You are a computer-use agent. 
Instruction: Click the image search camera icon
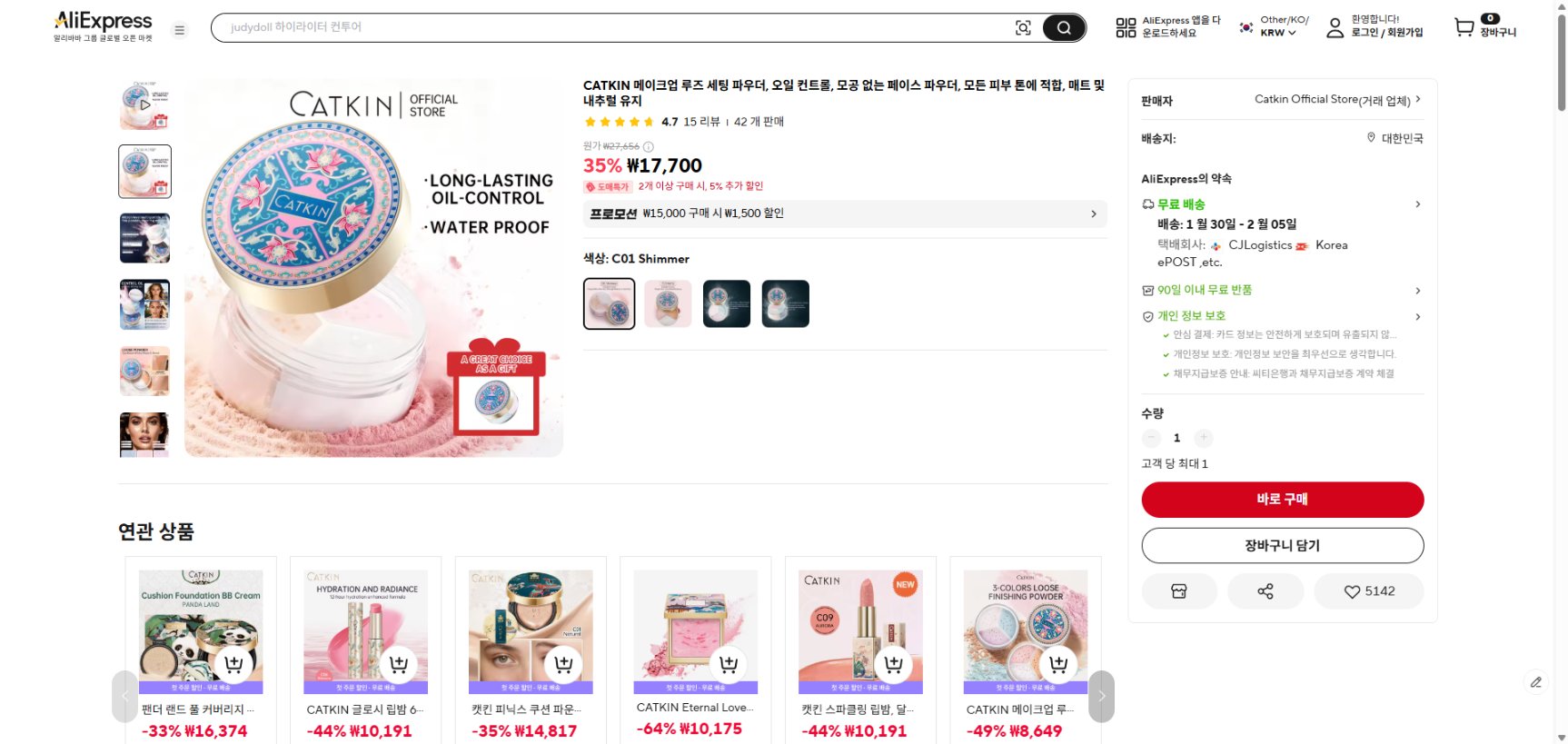pos(1023,28)
